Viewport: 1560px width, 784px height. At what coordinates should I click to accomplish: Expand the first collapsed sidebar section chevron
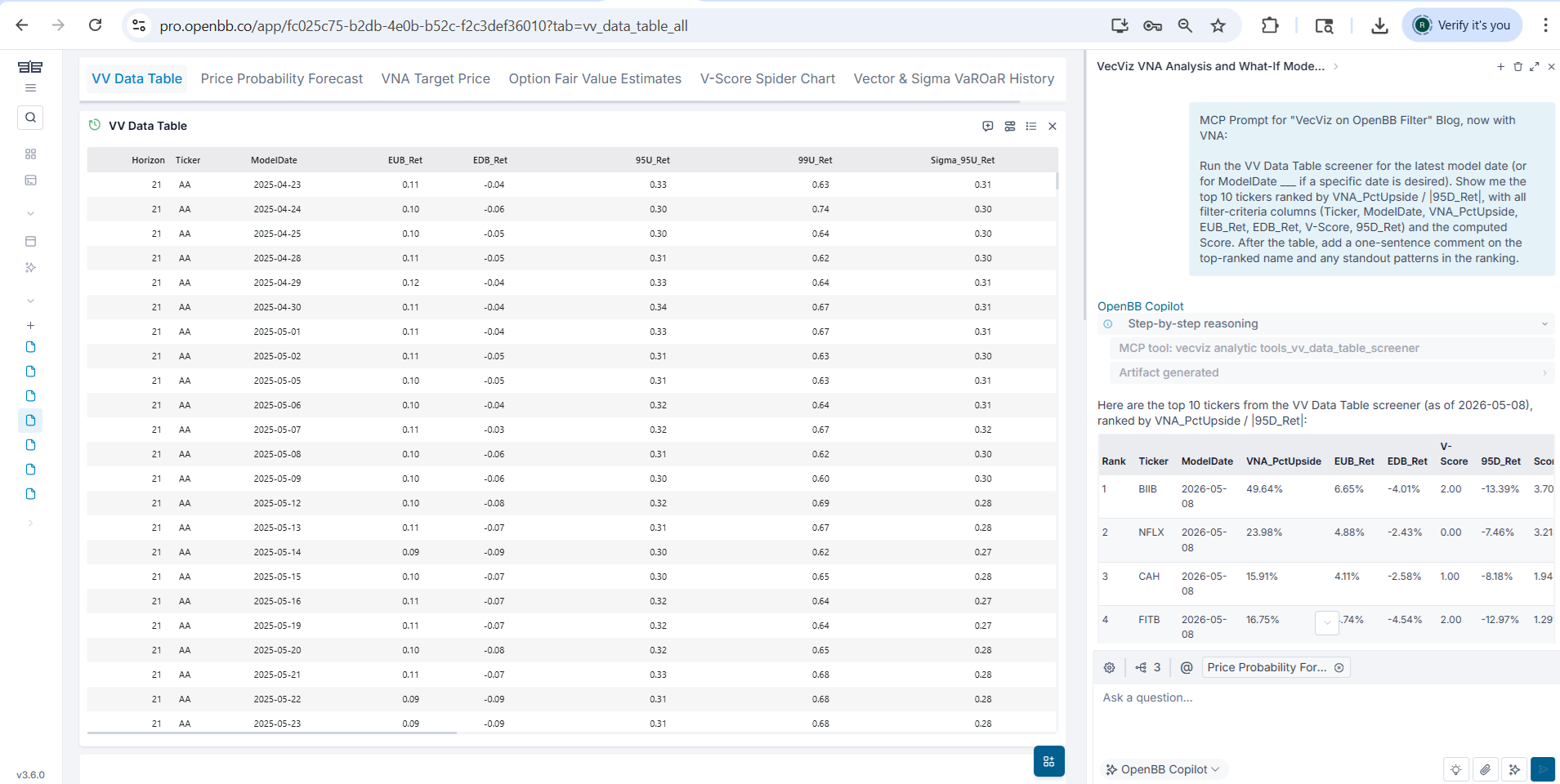pyautogui.click(x=30, y=214)
